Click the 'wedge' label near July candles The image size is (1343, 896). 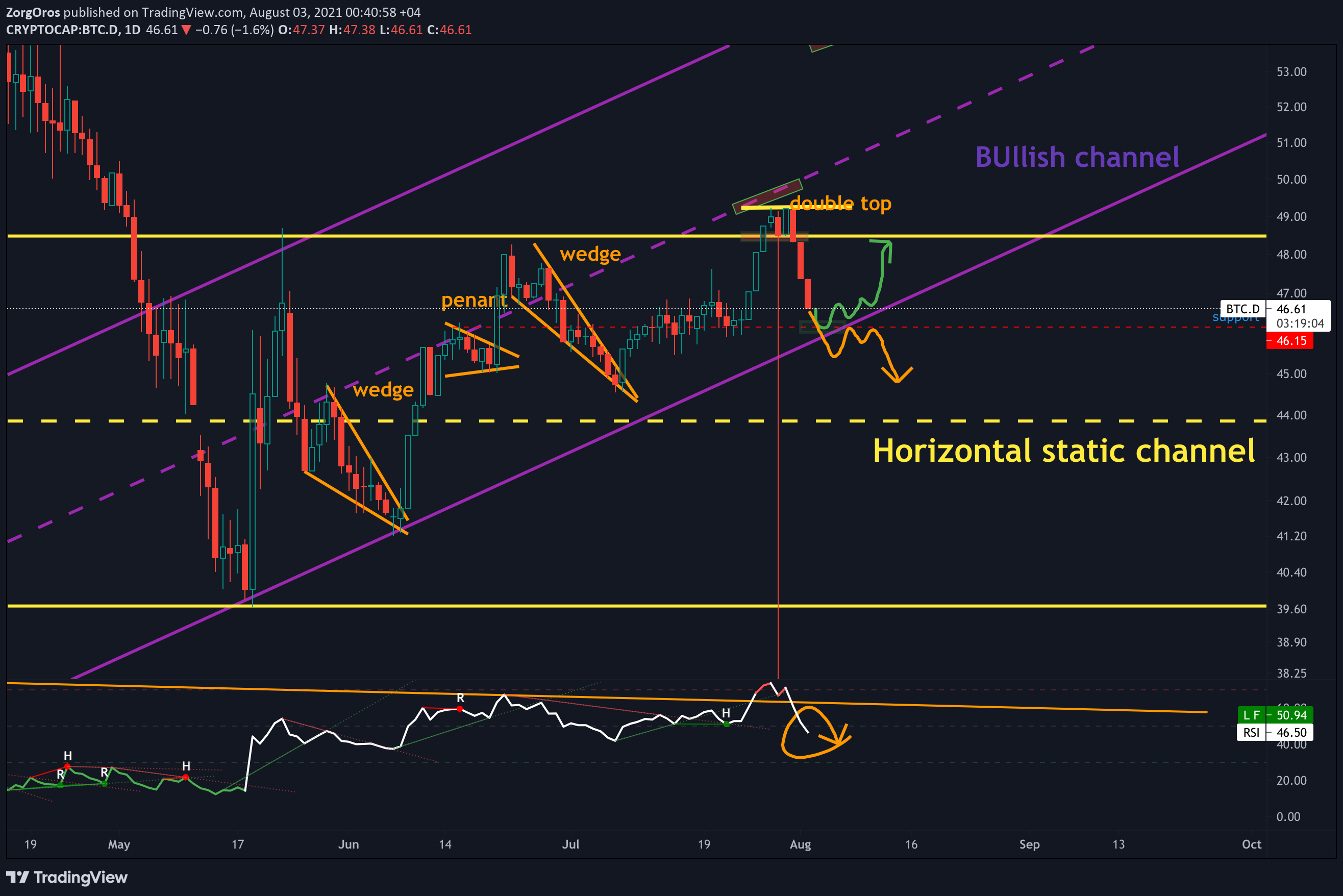click(x=590, y=254)
